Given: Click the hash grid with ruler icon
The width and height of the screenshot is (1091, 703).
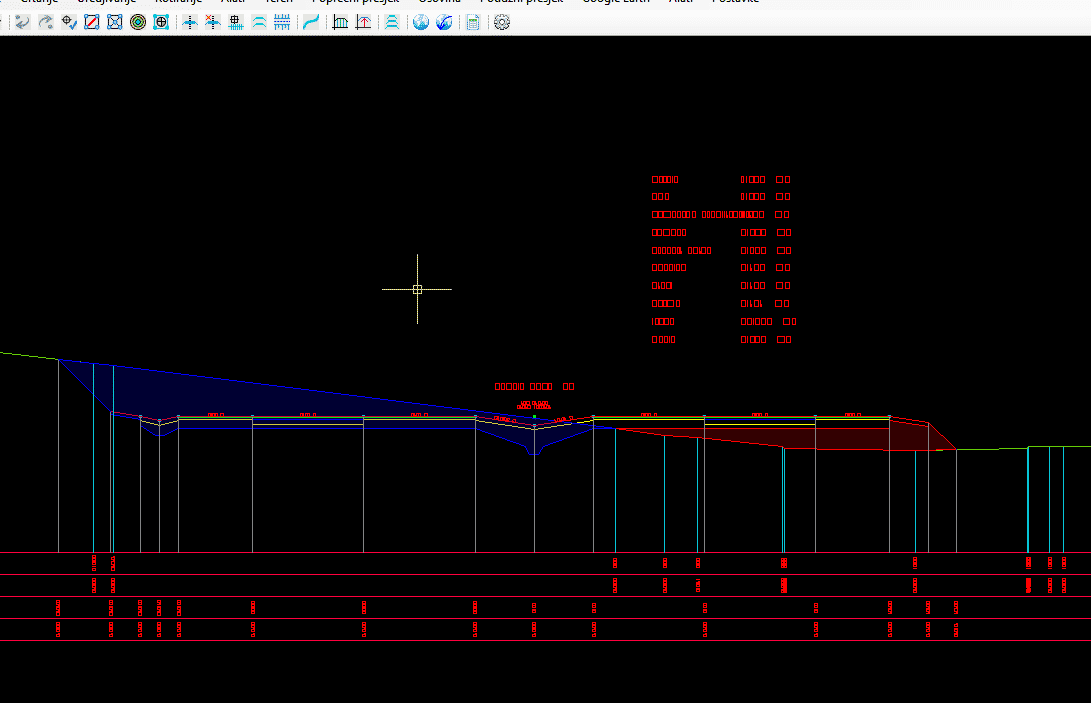Looking at the screenshot, I should [236, 22].
